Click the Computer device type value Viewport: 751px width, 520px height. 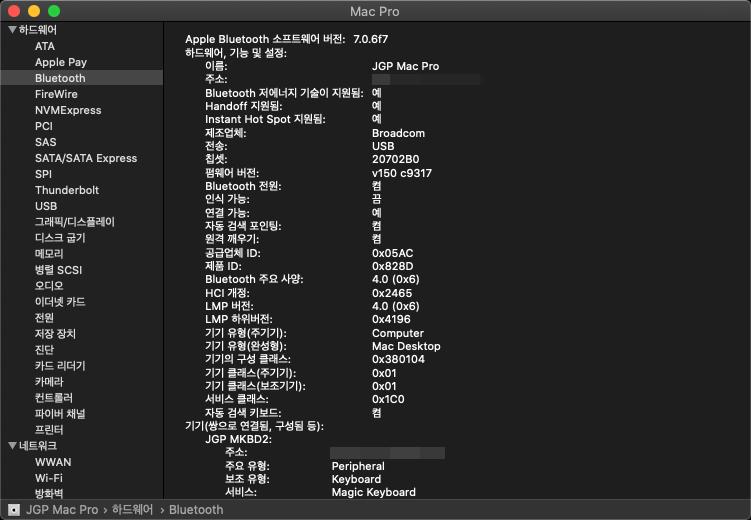click(398, 333)
